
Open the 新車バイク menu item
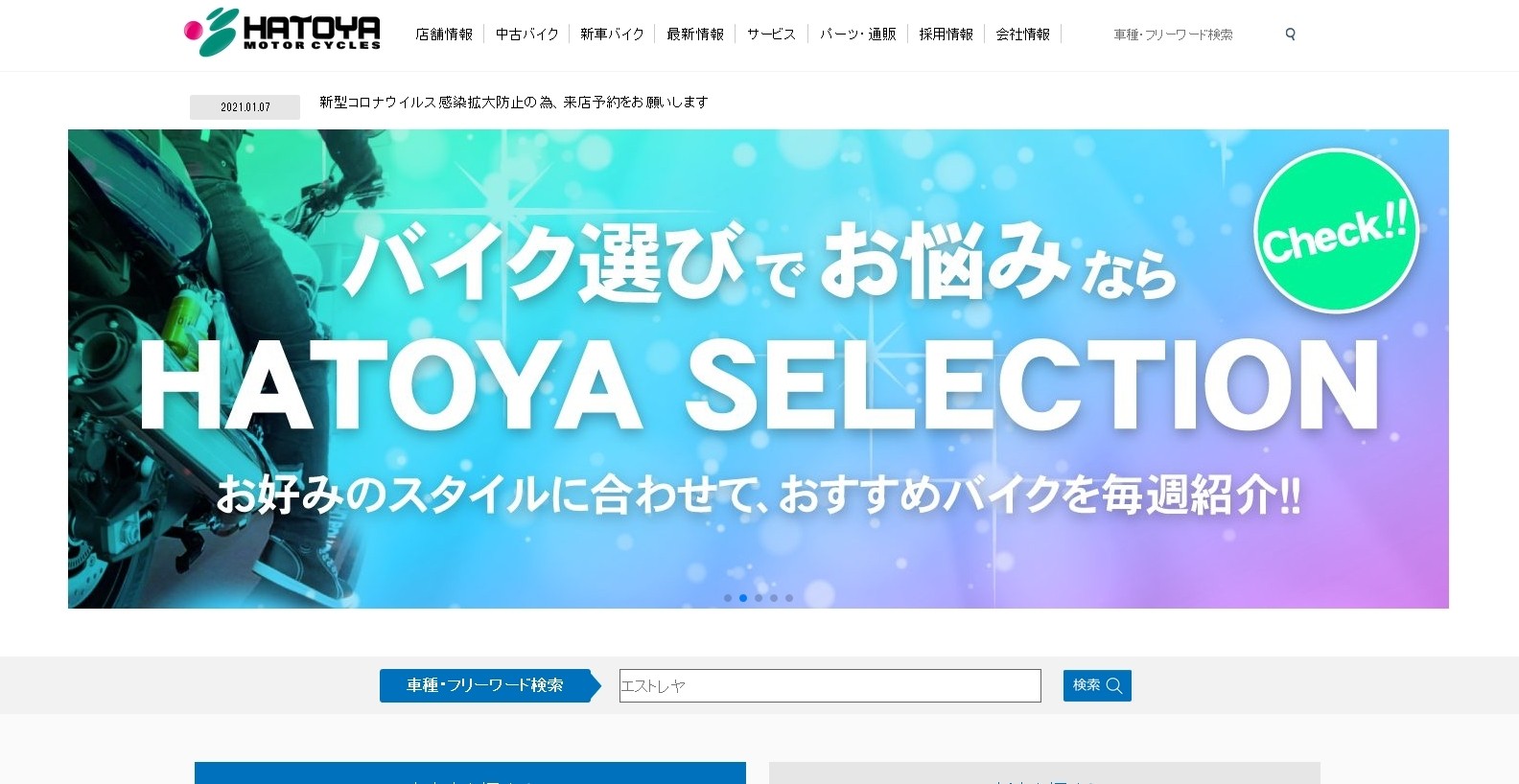612,35
